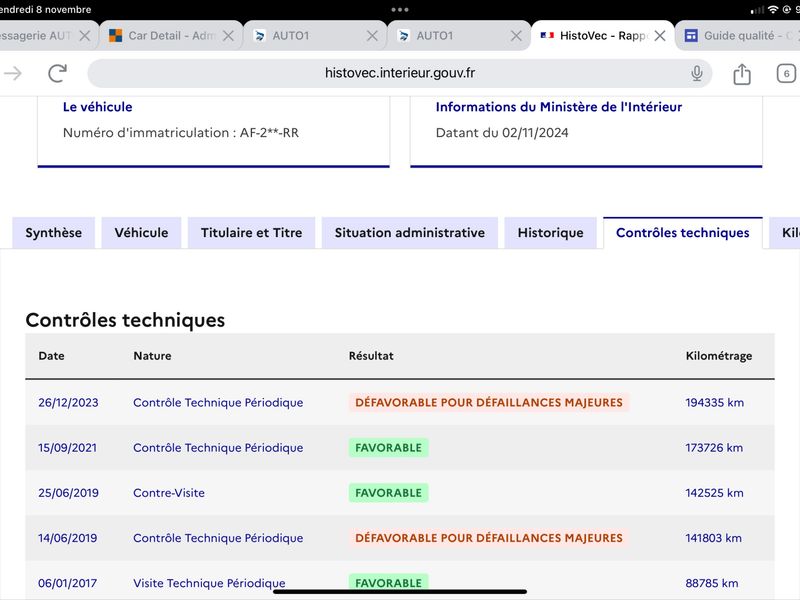Select the date 14/06/2019
The height and width of the screenshot is (600, 800).
pyautogui.click(x=67, y=538)
